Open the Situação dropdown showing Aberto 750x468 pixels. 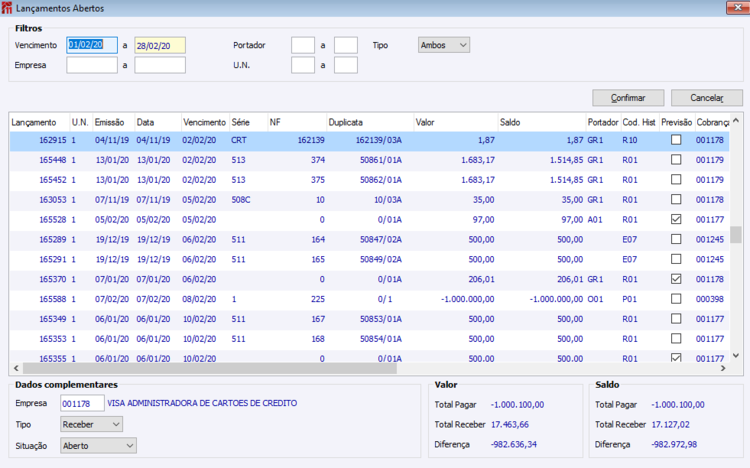click(x=98, y=445)
